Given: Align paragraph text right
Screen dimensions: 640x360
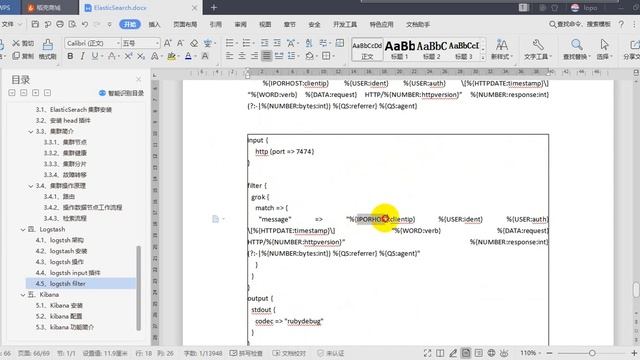Looking at the screenshot, I should (x=254, y=56).
